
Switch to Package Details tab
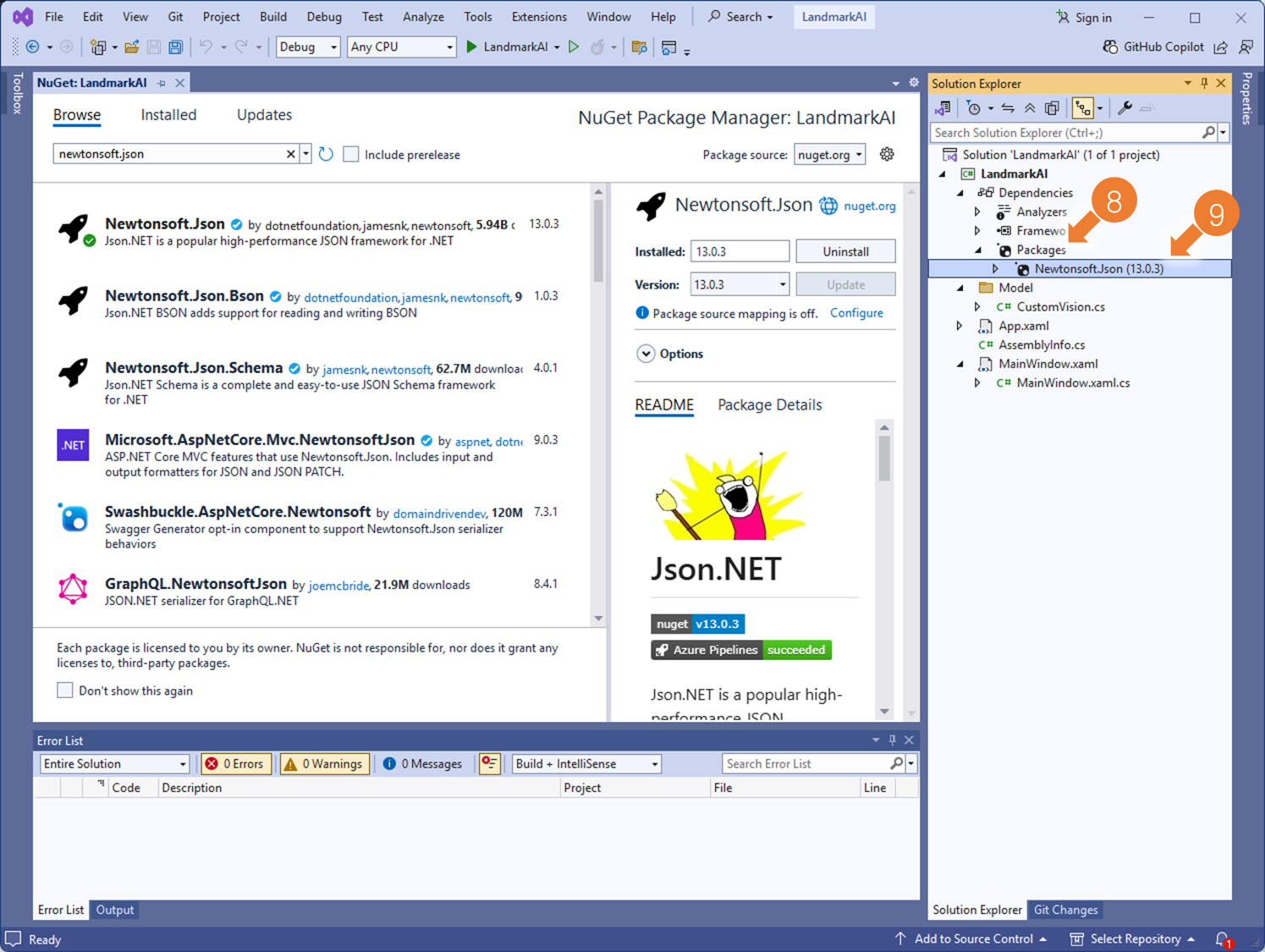click(769, 404)
